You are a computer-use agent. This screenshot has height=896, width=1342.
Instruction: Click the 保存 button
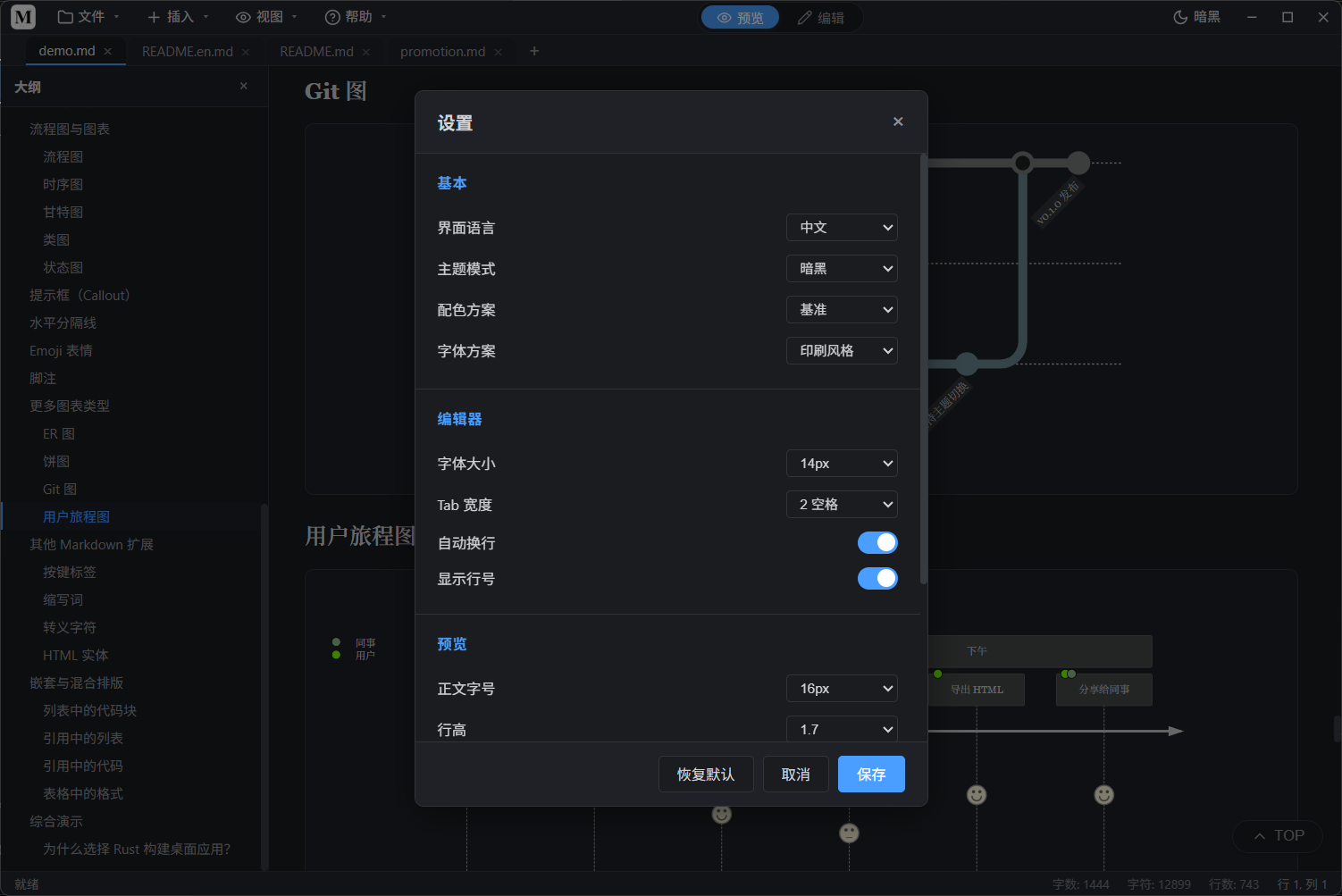[871, 774]
